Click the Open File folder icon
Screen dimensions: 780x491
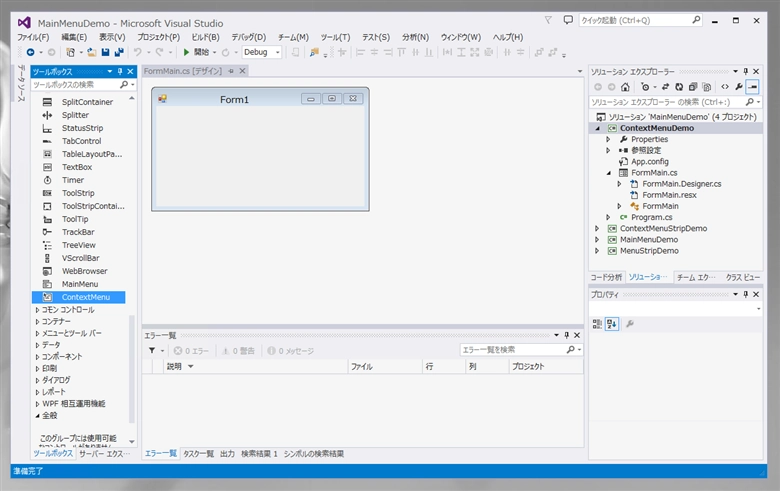[x=92, y=52]
